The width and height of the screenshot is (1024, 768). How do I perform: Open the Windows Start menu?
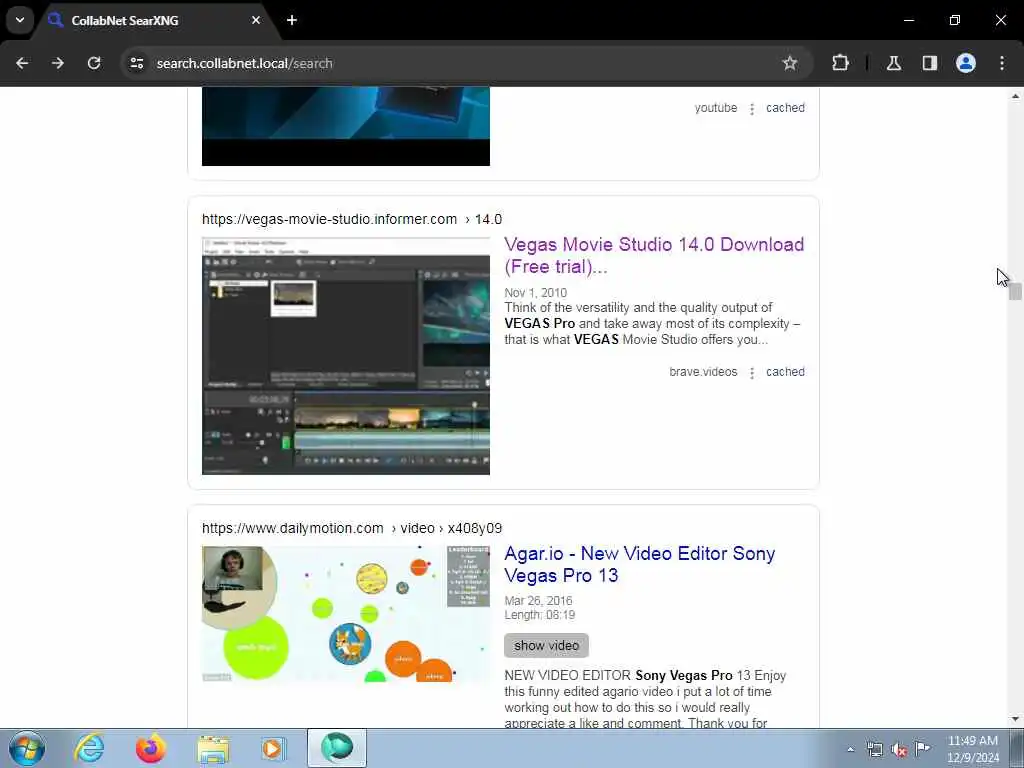point(27,748)
